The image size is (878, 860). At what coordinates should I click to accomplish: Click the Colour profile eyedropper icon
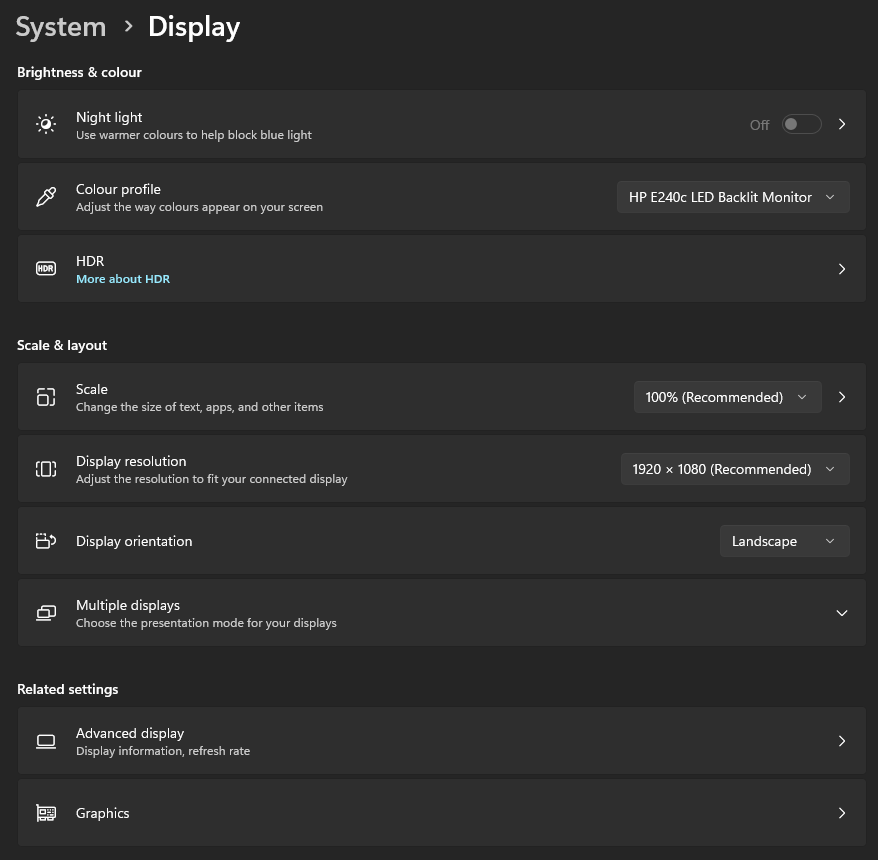[x=46, y=197]
